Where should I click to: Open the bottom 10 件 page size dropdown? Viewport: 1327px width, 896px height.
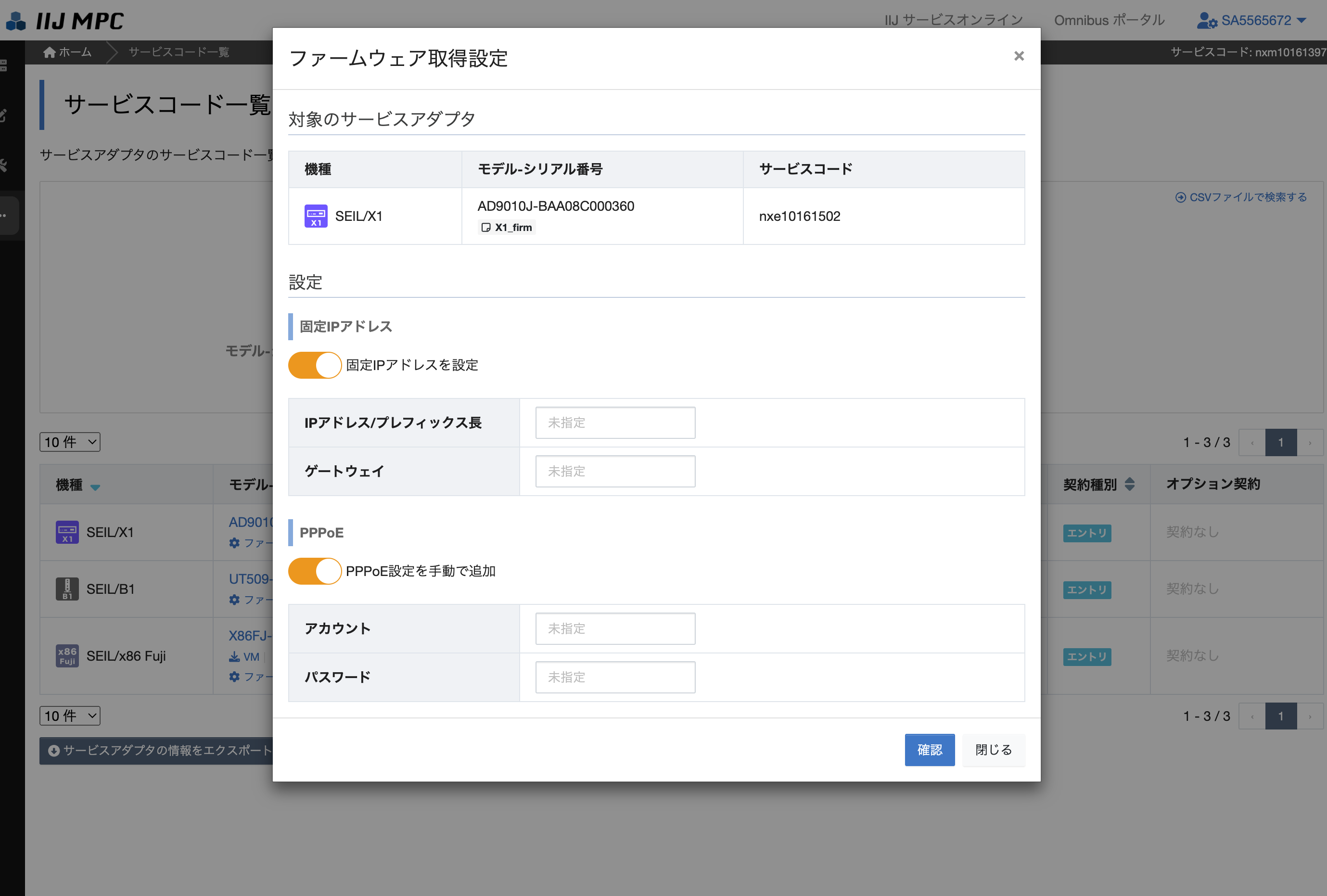70,716
